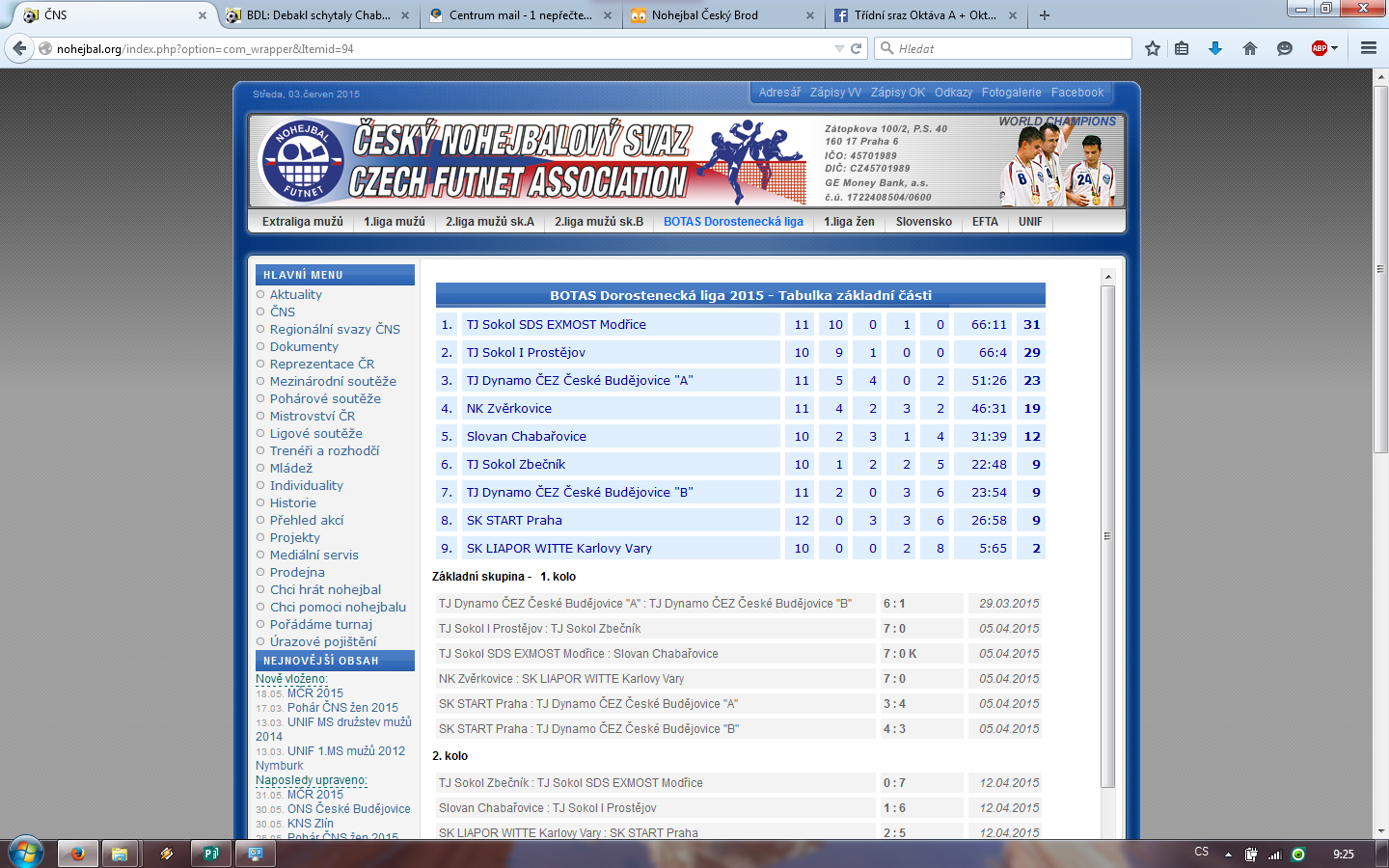1389x868 pixels.
Task: Bookmark this page with star icon
Action: [x=1152, y=48]
